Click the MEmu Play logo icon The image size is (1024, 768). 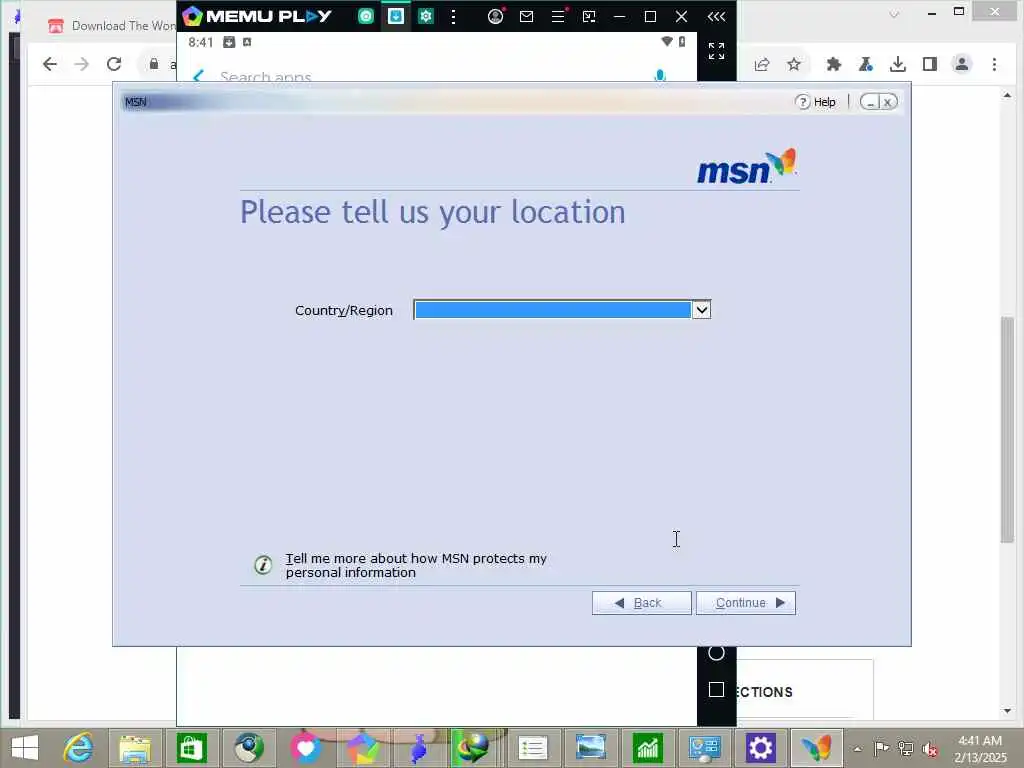[192, 16]
